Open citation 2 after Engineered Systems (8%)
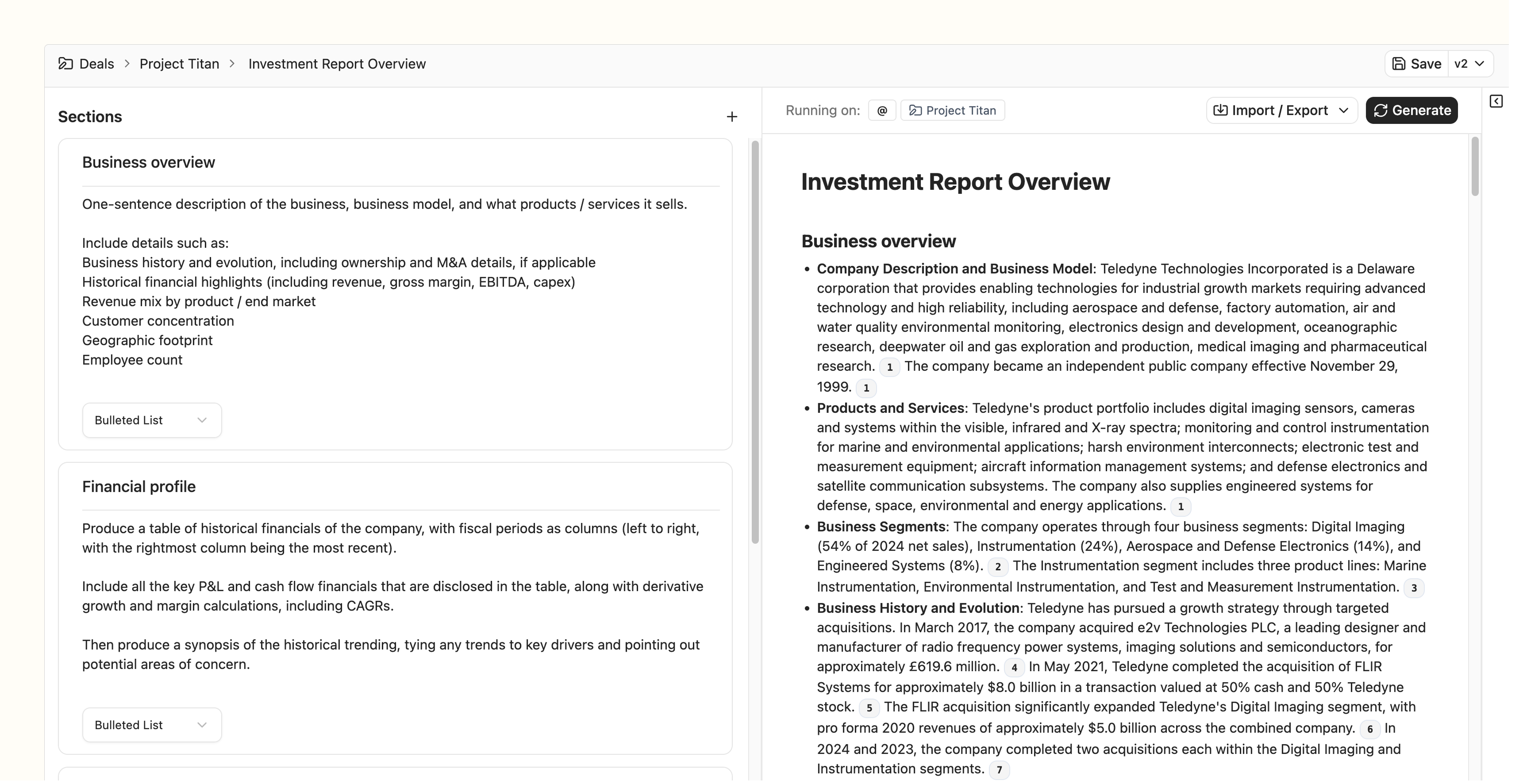The height and width of the screenshot is (784, 1527). (x=998, y=567)
